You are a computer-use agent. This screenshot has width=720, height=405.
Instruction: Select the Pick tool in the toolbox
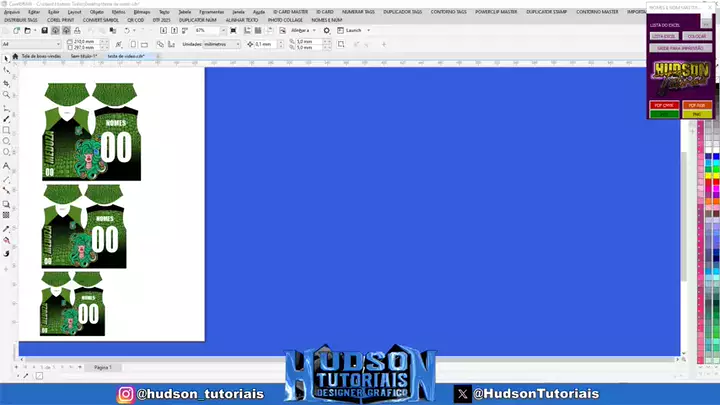point(6,59)
